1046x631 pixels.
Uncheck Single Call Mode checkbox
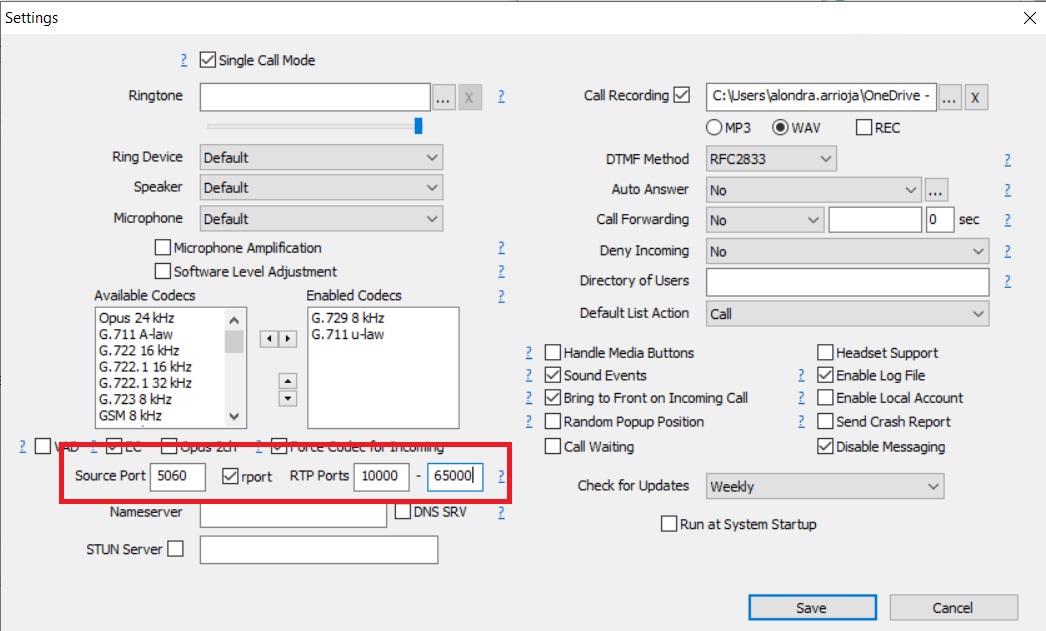coord(208,60)
